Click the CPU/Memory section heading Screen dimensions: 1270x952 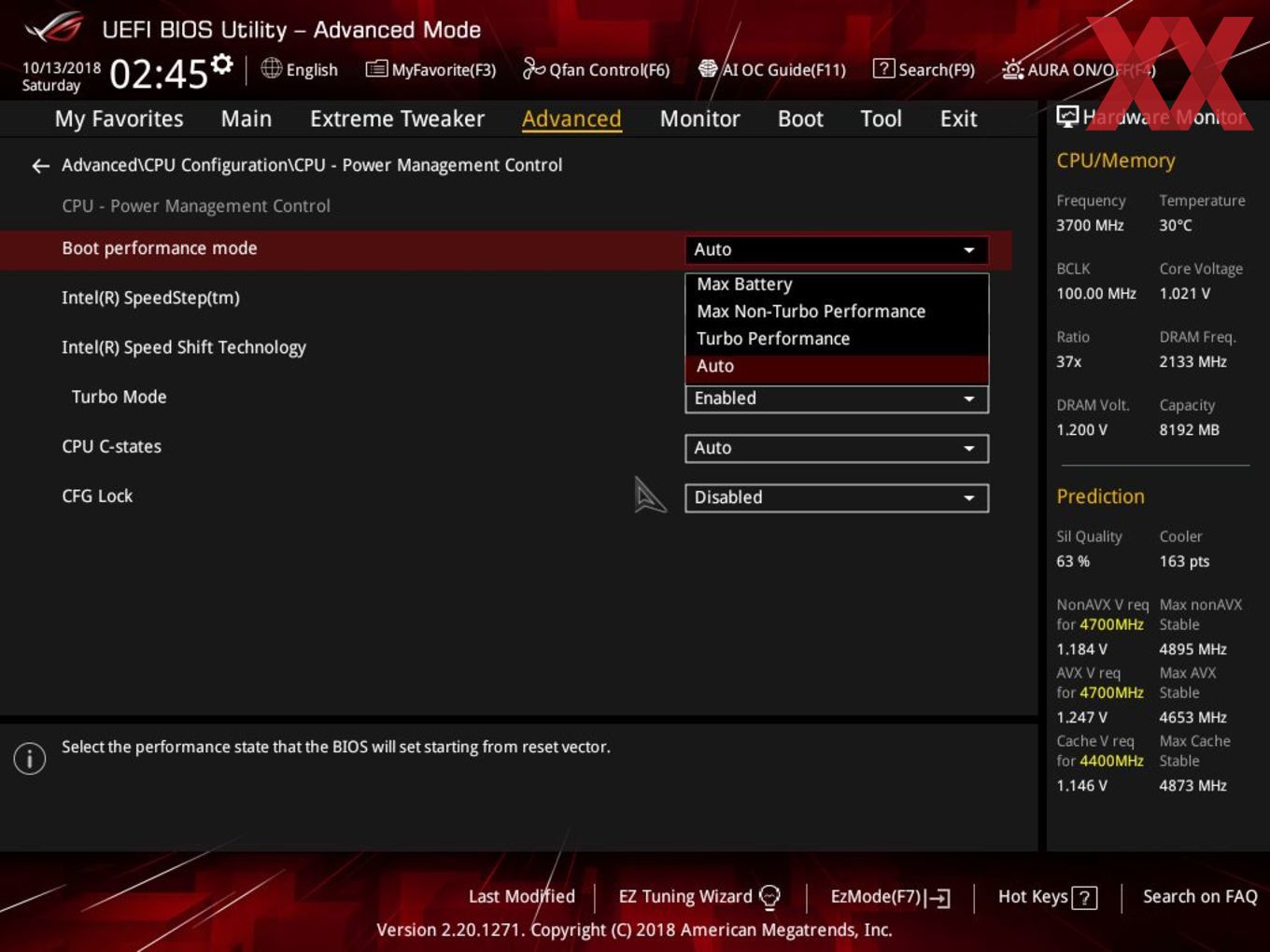(1115, 161)
